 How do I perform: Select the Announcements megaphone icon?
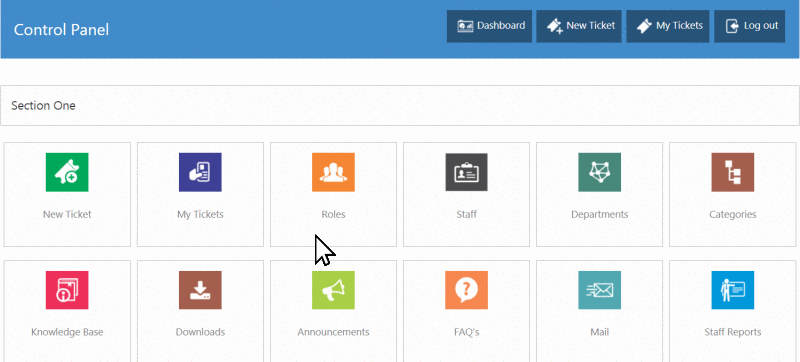tap(333, 290)
